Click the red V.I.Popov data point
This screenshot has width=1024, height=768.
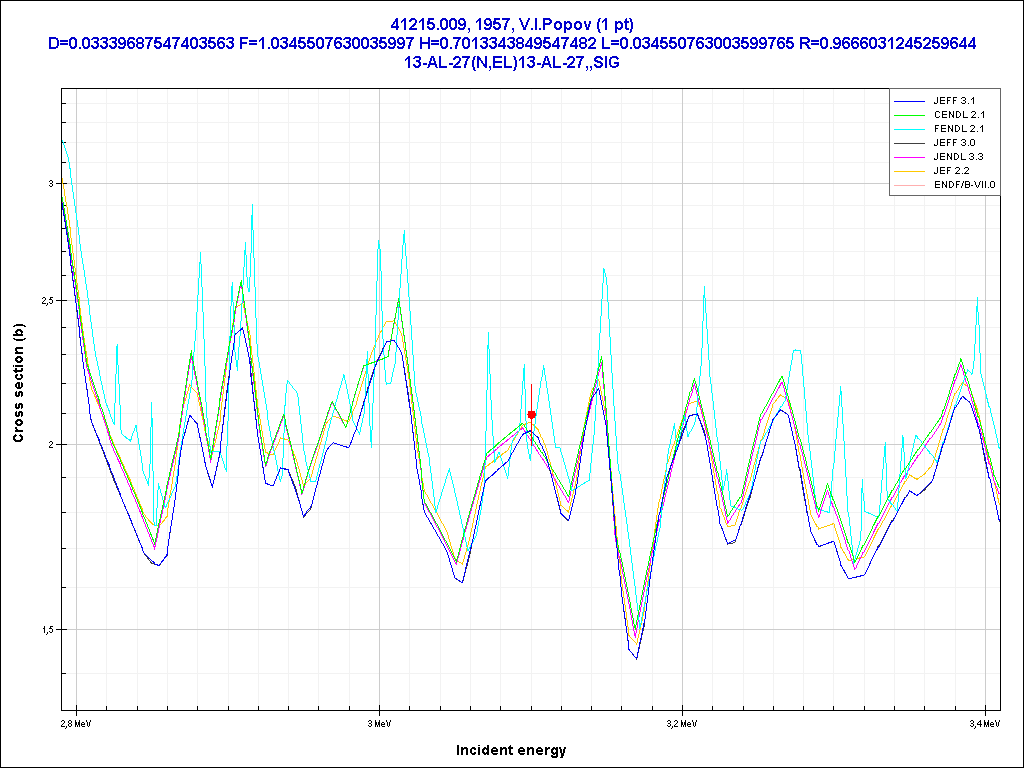[531, 414]
